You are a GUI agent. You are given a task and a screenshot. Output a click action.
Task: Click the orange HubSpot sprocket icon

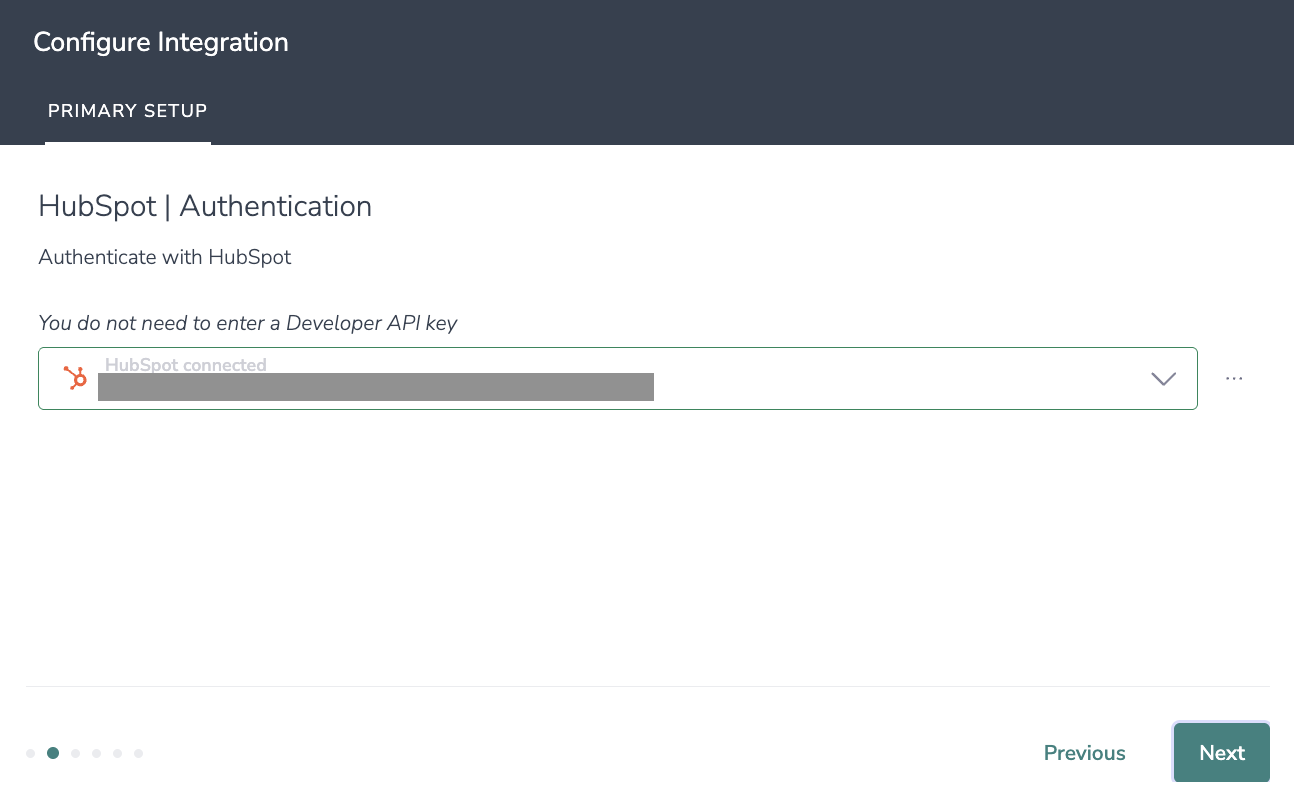coord(75,378)
